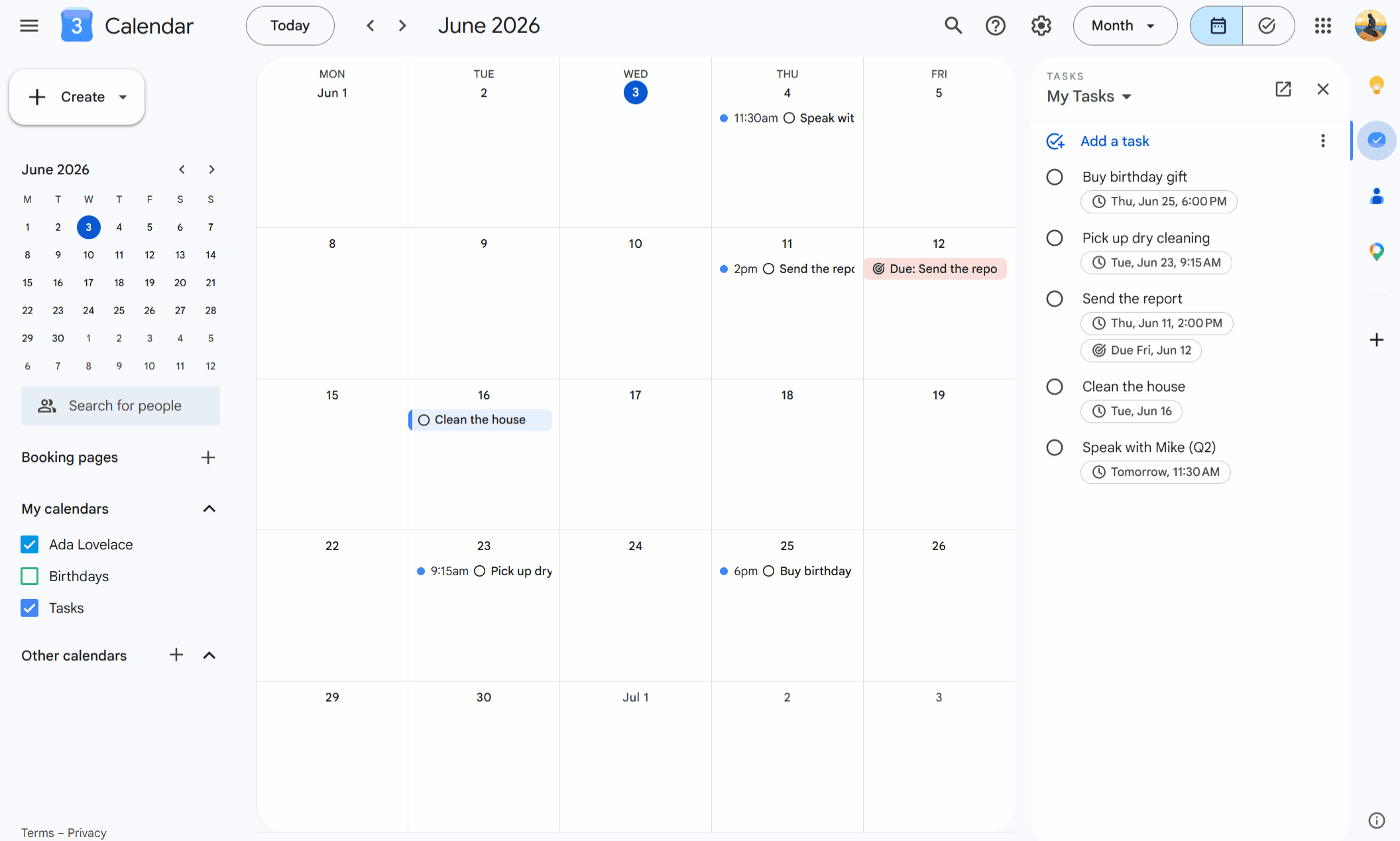The image size is (1400, 841).
Task: Complete Clean the house on June 16 grid
Action: [424, 420]
